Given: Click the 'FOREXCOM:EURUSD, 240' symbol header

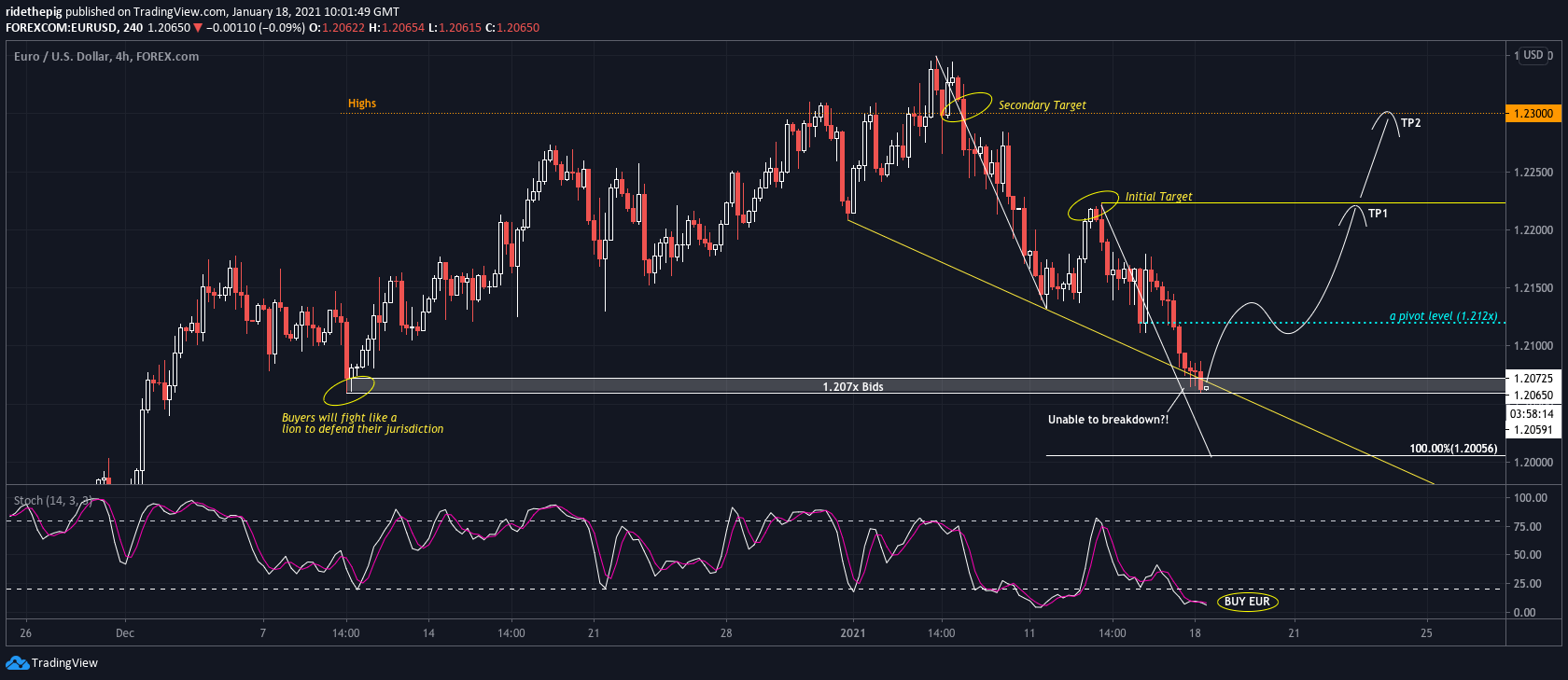Looking at the screenshot, I should point(75,28).
